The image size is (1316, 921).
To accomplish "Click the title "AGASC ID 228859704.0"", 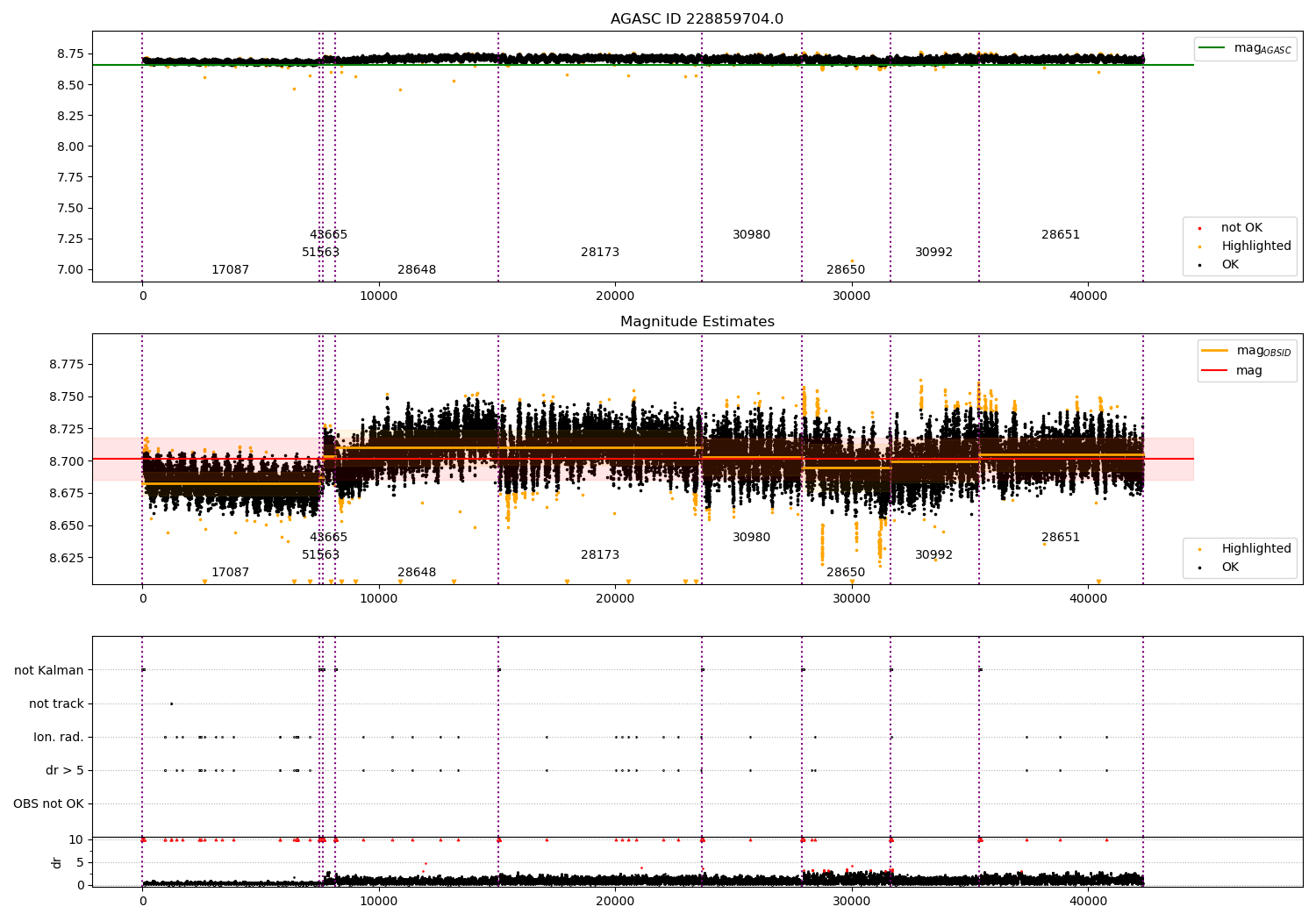I will click(x=697, y=19).
